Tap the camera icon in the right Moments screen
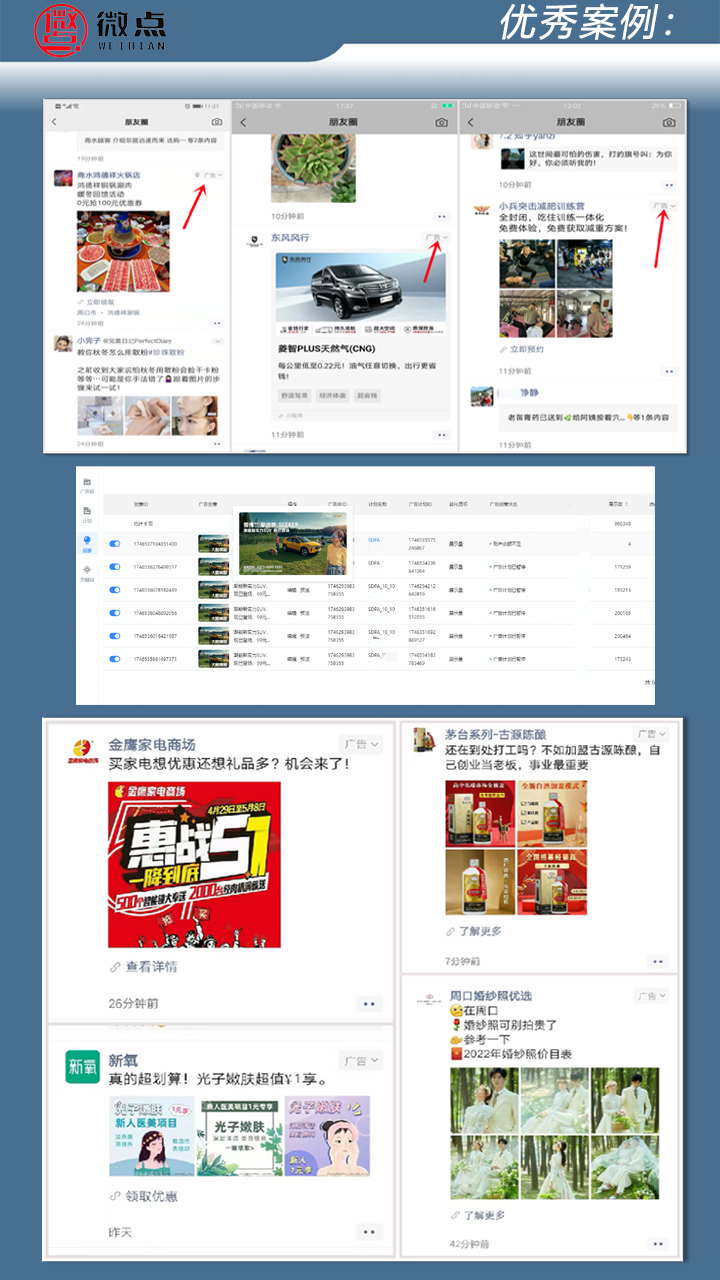720x1280 pixels. (x=669, y=122)
